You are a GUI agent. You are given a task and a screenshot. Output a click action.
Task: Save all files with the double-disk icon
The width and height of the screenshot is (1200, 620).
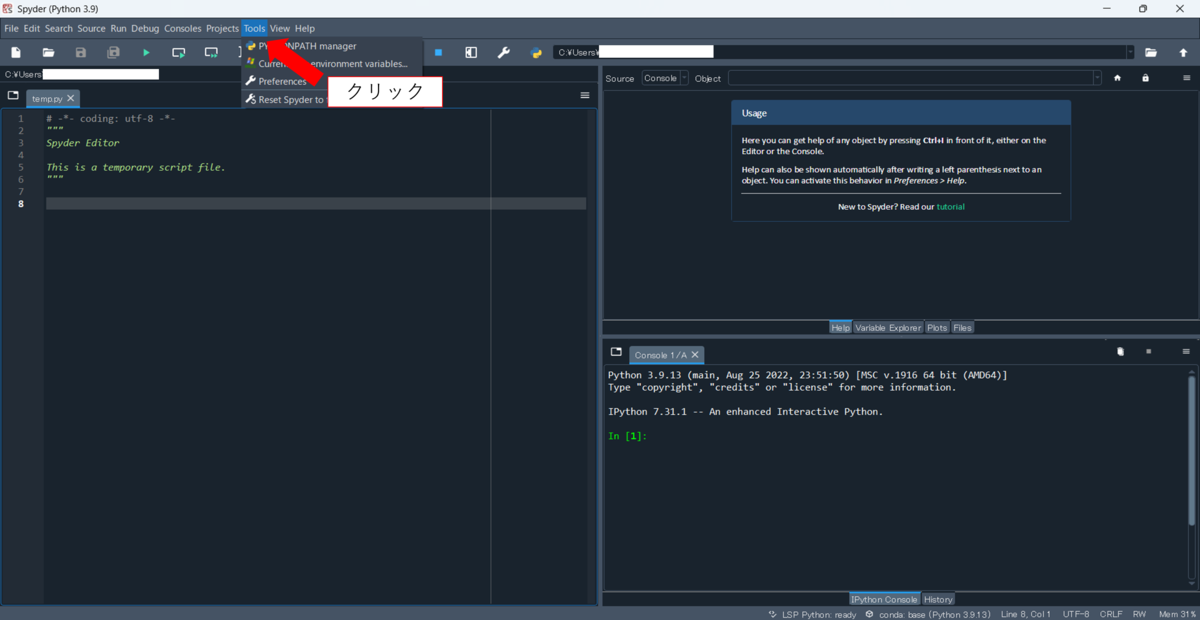113,52
